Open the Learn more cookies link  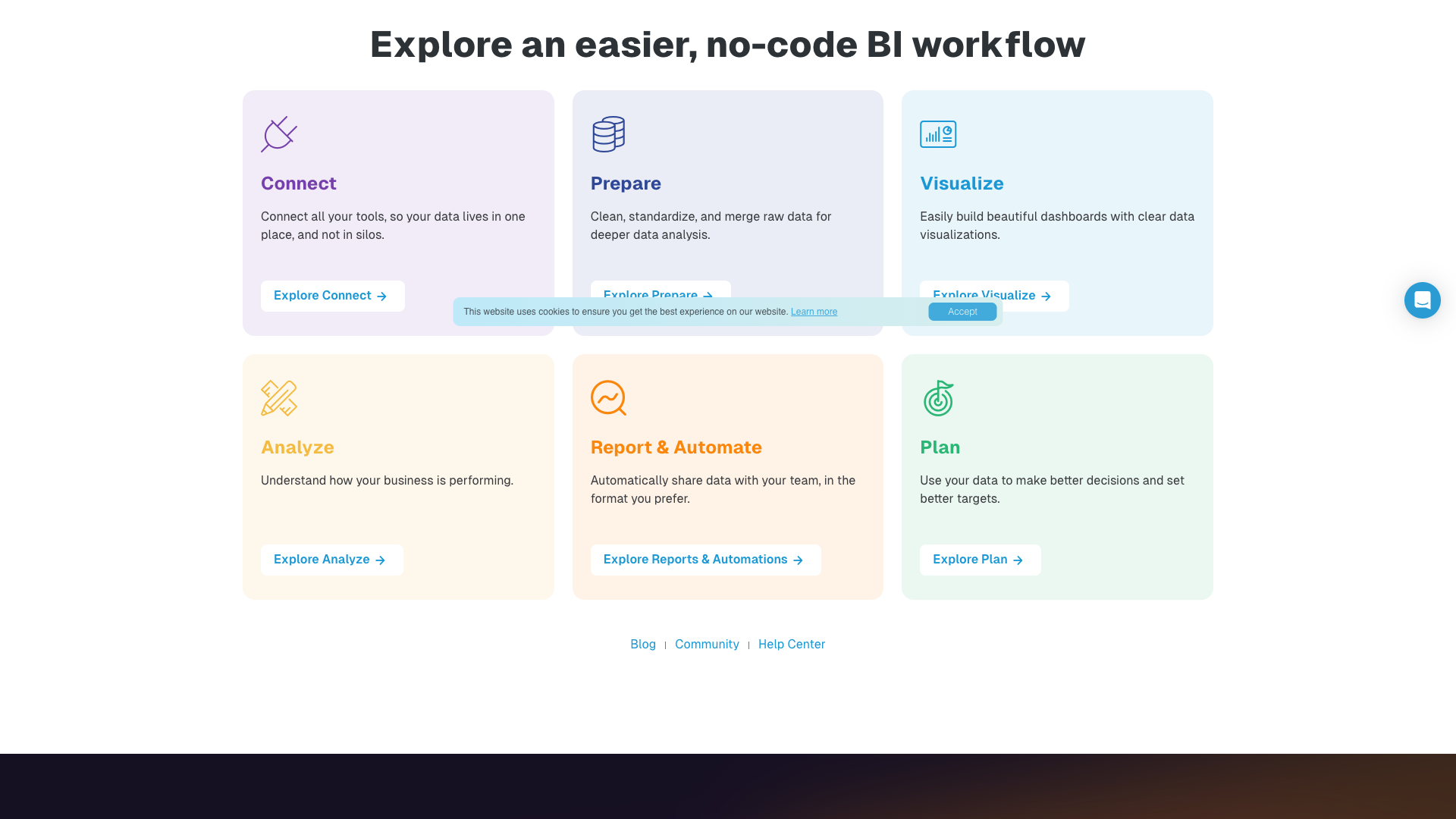[x=814, y=312]
